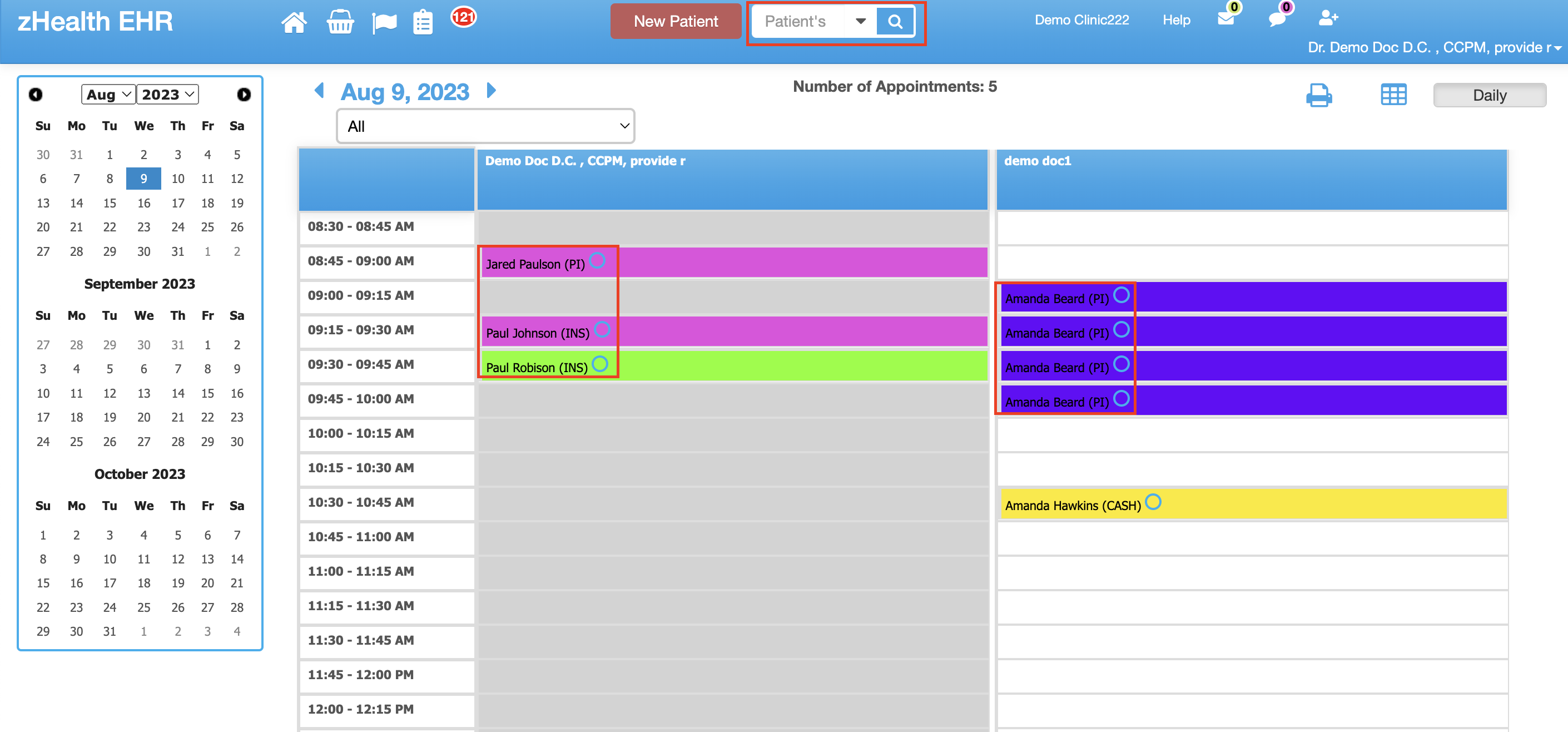
Task: Expand the Dr. Demo Doc user menu
Action: pos(1434,47)
